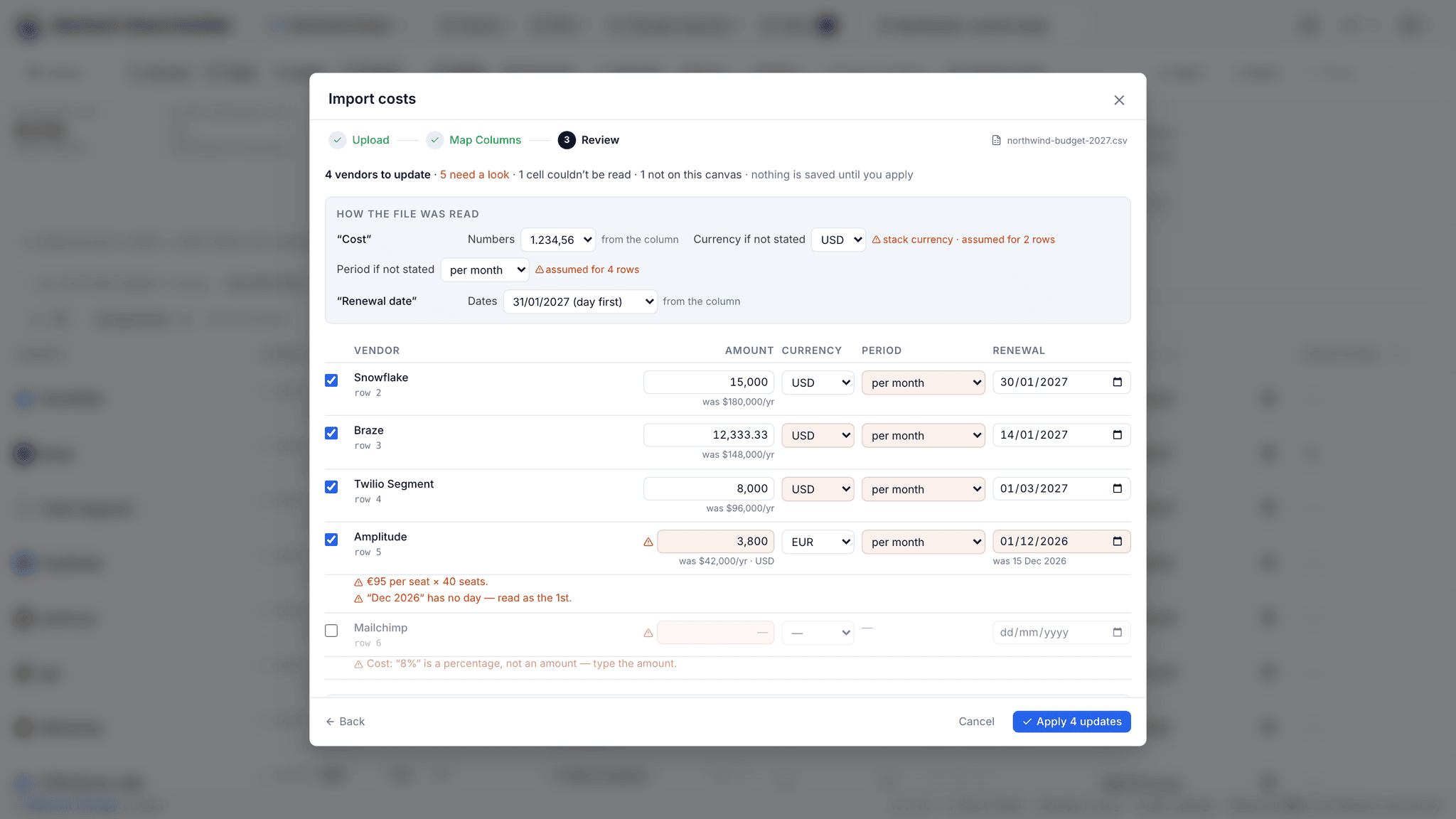Go to the Upload step

pos(370,140)
